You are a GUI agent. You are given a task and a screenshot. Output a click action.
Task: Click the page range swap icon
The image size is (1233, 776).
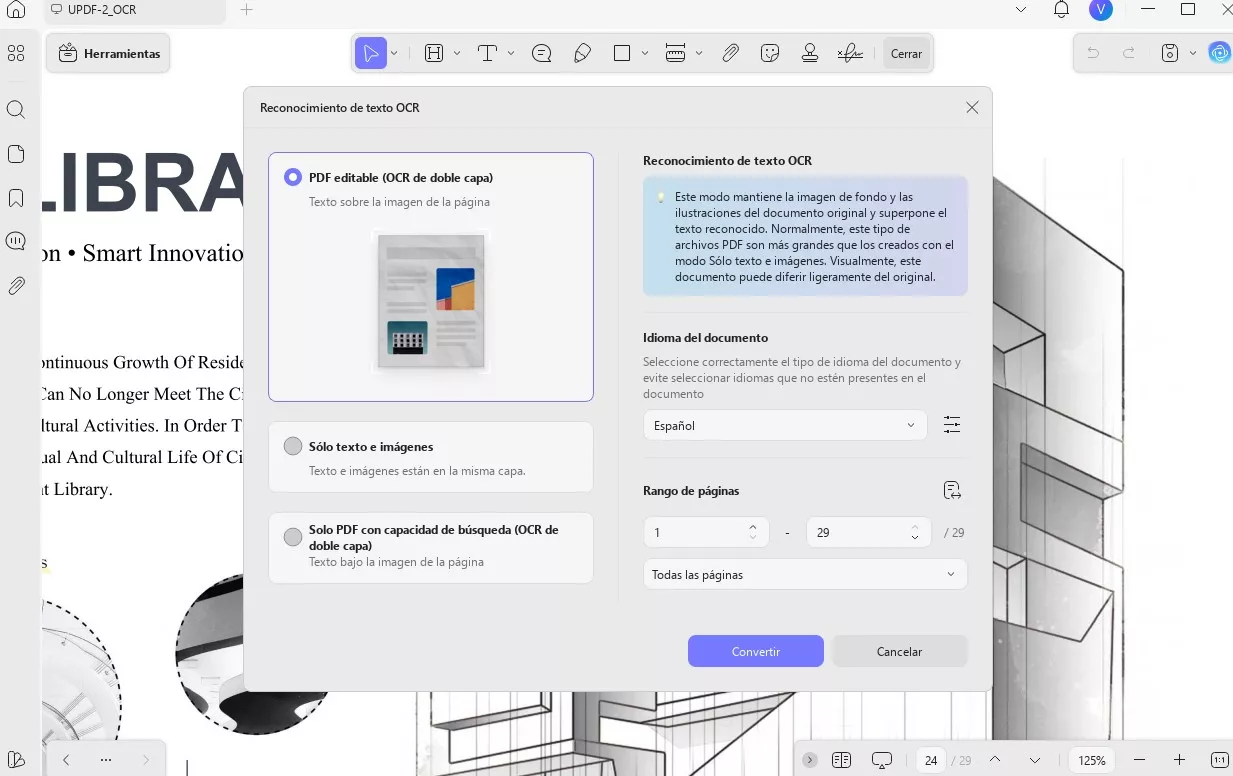click(x=952, y=490)
